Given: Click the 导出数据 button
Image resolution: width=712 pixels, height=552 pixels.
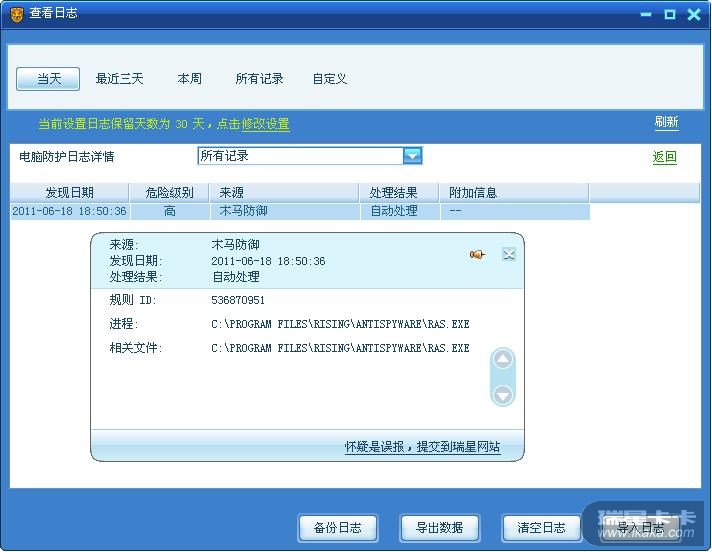Looking at the screenshot, I should tap(440, 528).
